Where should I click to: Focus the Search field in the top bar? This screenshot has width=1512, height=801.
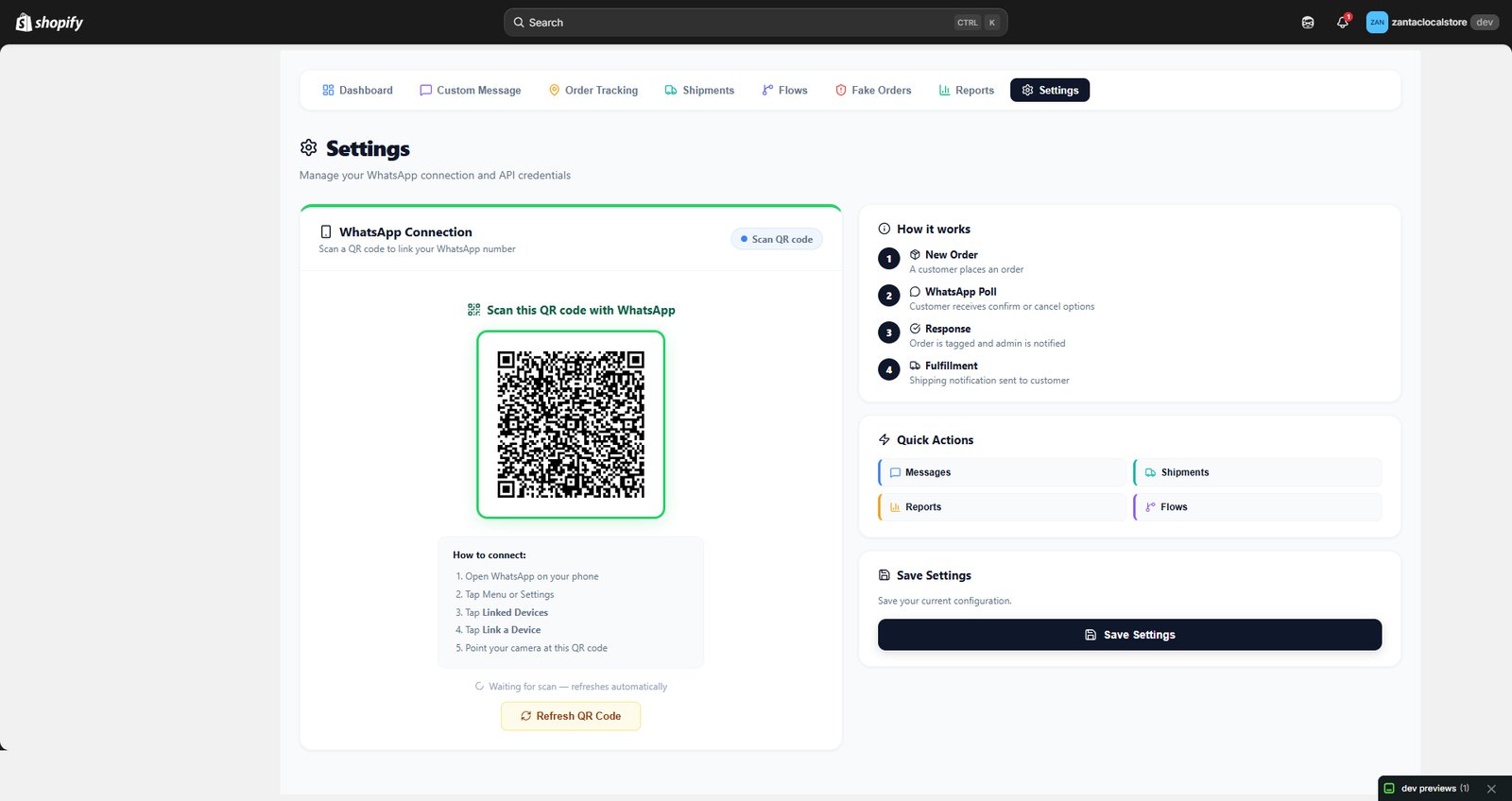pos(755,23)
